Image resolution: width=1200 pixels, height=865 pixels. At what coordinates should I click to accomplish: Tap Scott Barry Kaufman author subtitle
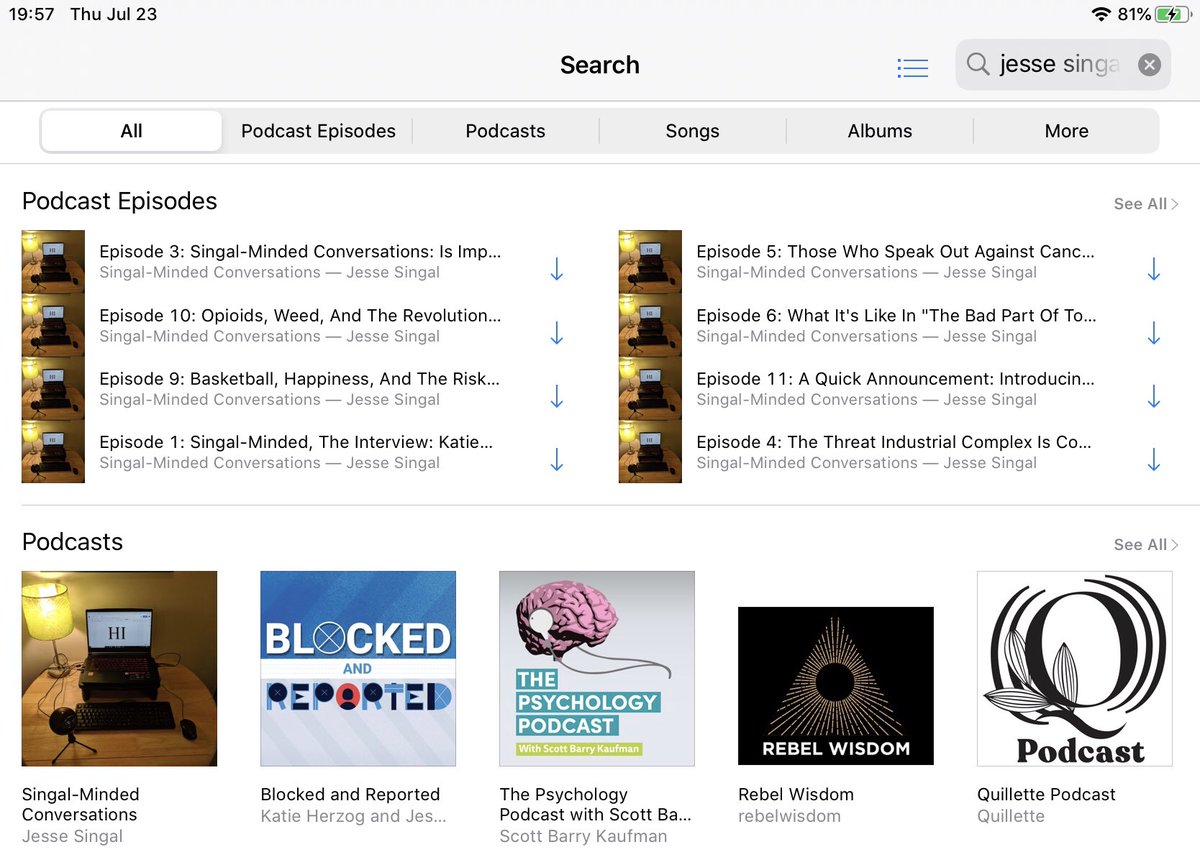pyautogui.click(x=583, y=837)
